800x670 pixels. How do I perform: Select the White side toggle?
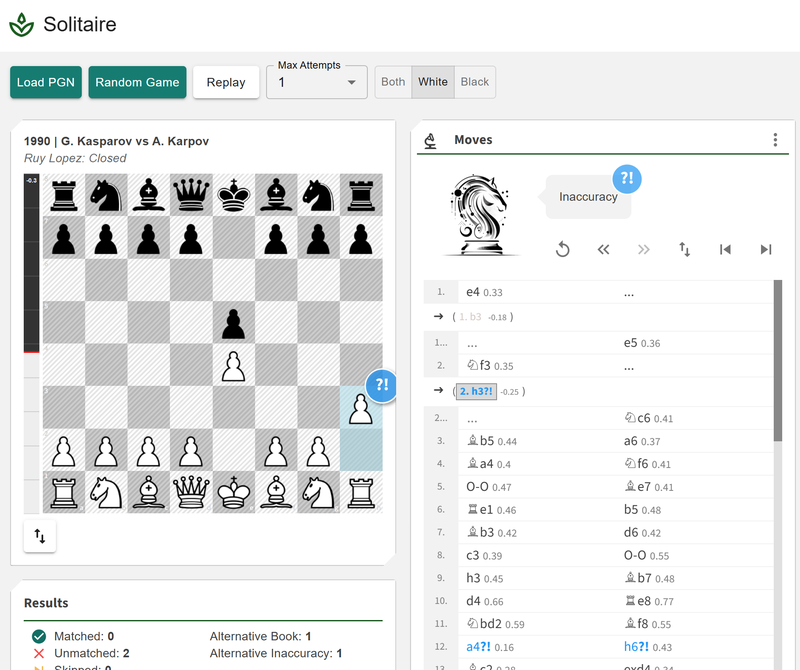coord(433,82)
